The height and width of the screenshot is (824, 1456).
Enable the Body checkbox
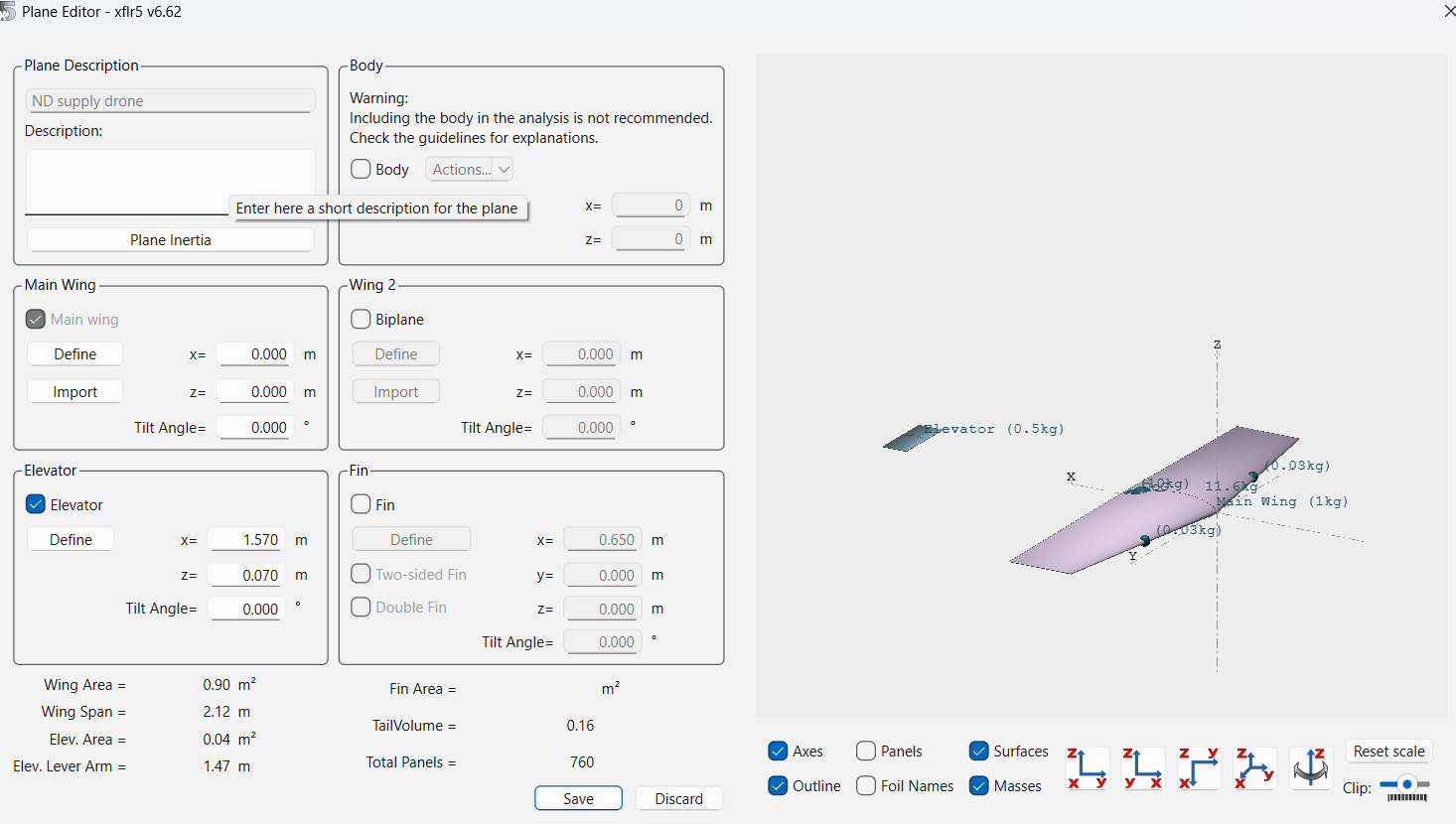coord(361,170)
